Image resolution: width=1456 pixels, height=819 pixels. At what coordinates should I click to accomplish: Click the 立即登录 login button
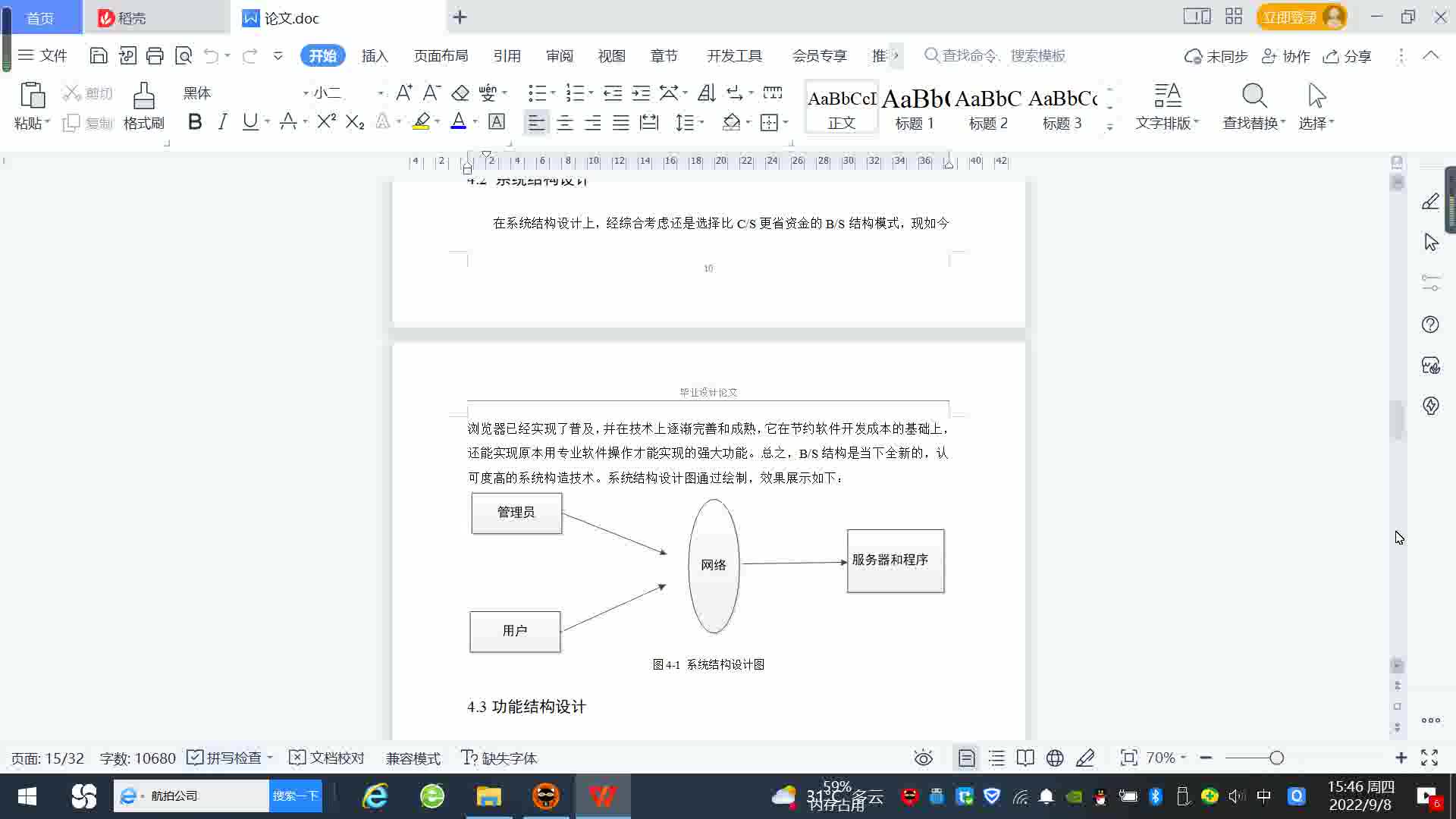[x=1290, y=17]
